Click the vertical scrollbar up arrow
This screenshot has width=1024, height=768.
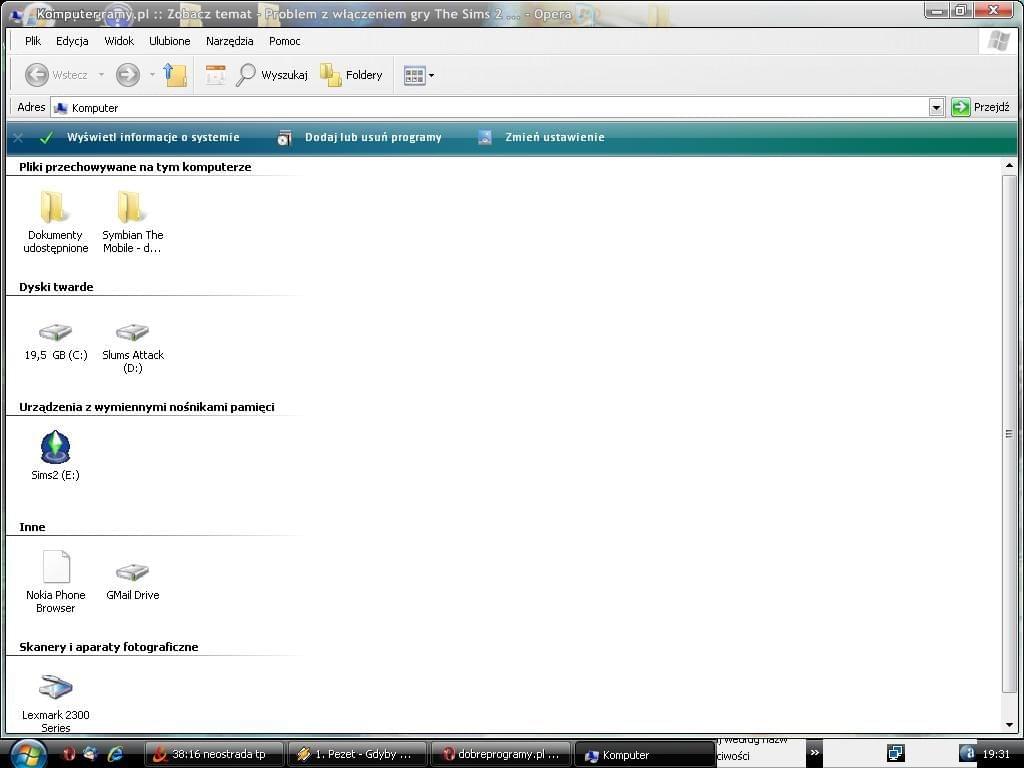(x=1009, y=166)
